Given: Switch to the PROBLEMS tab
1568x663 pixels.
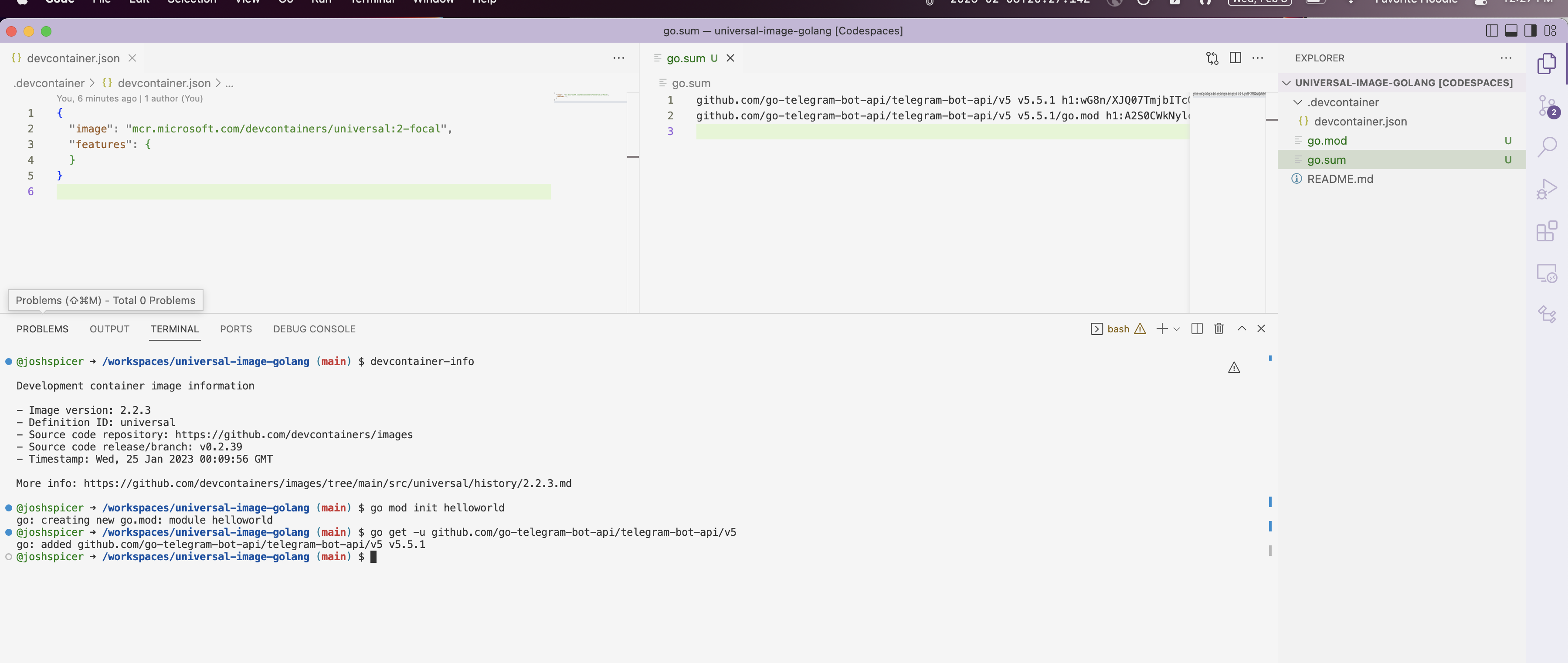Looking at the screenshot, I should point(43,329).
